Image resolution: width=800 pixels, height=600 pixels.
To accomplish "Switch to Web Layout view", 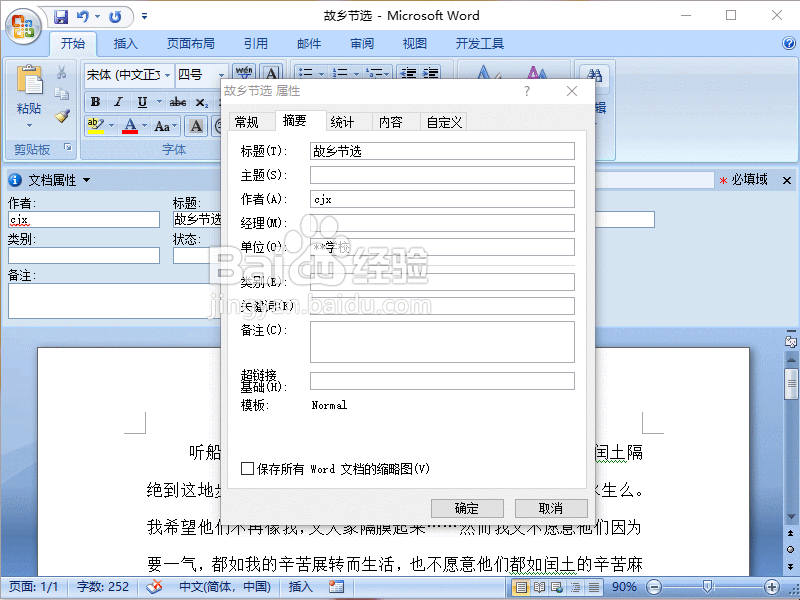I will [x=557, y=587].
